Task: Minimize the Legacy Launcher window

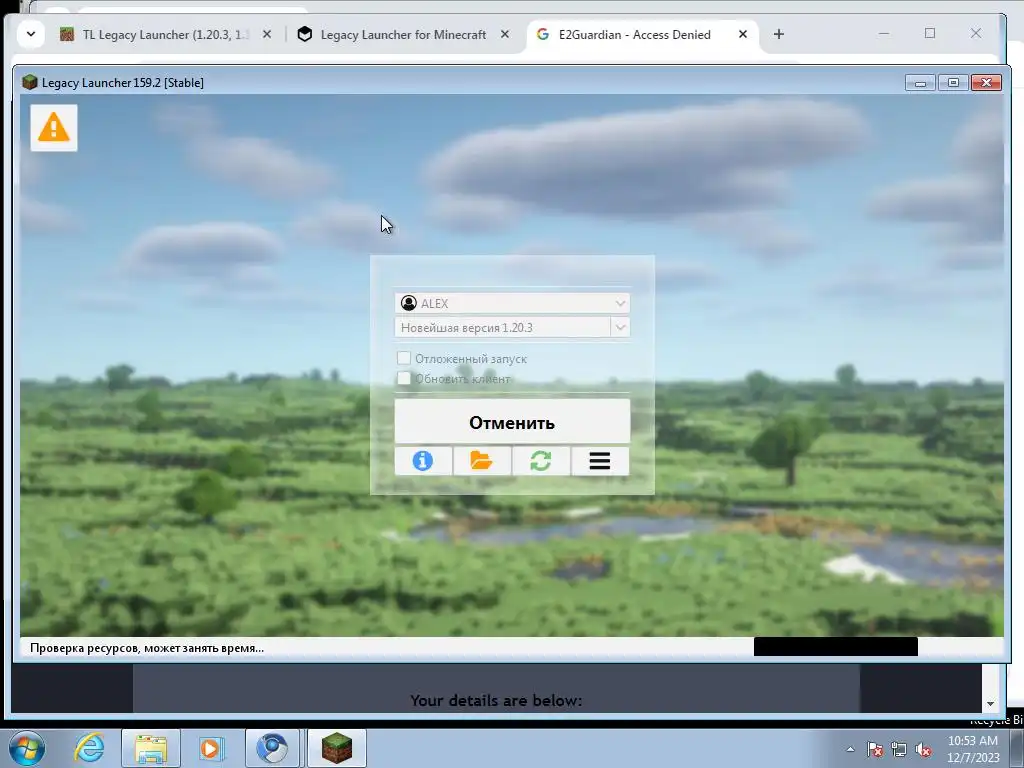Action: tap(920, 82)
